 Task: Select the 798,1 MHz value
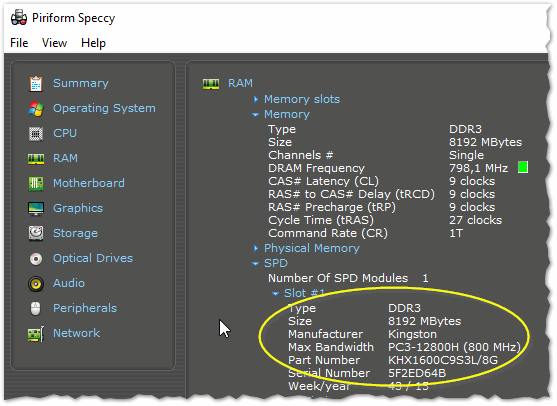[478, 168]
